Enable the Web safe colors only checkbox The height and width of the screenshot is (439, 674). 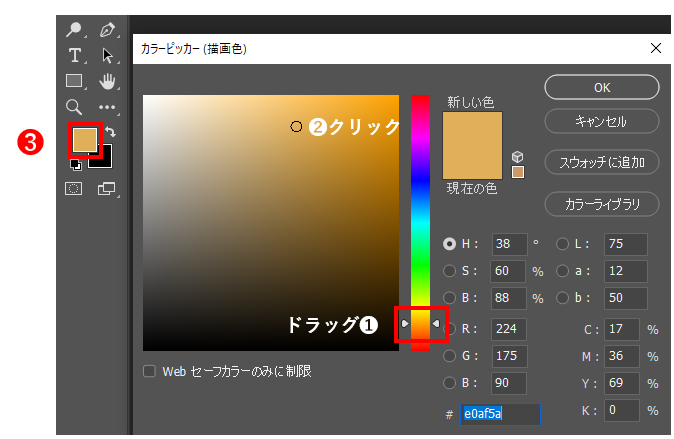pos(150,371)
